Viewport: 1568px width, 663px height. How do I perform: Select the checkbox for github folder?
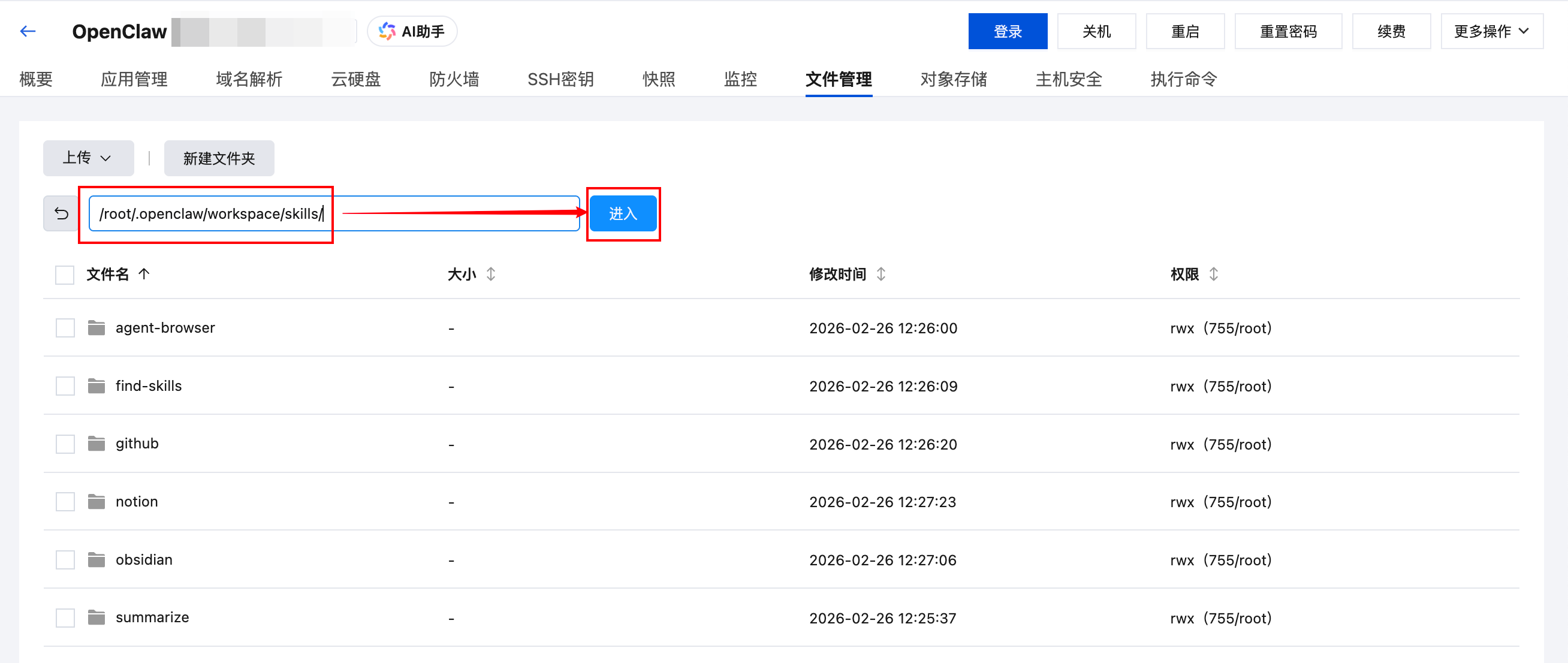tap(65, 444)
